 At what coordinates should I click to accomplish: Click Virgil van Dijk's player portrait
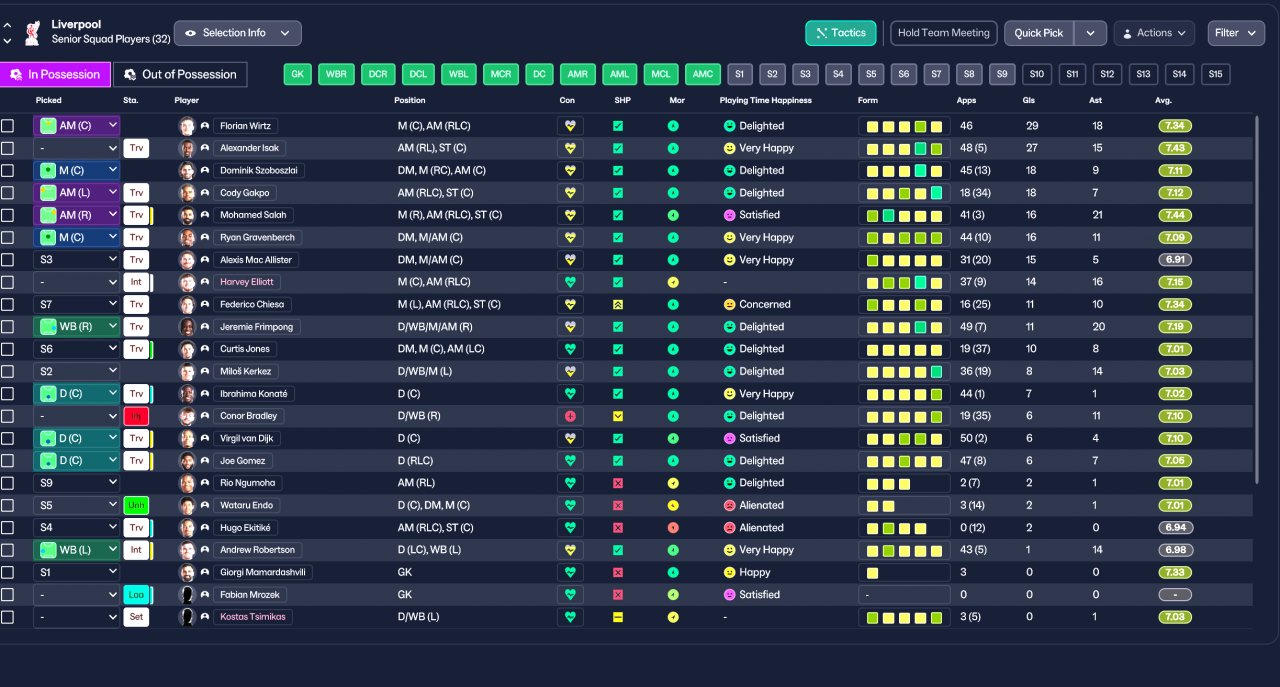coord(186,438)
